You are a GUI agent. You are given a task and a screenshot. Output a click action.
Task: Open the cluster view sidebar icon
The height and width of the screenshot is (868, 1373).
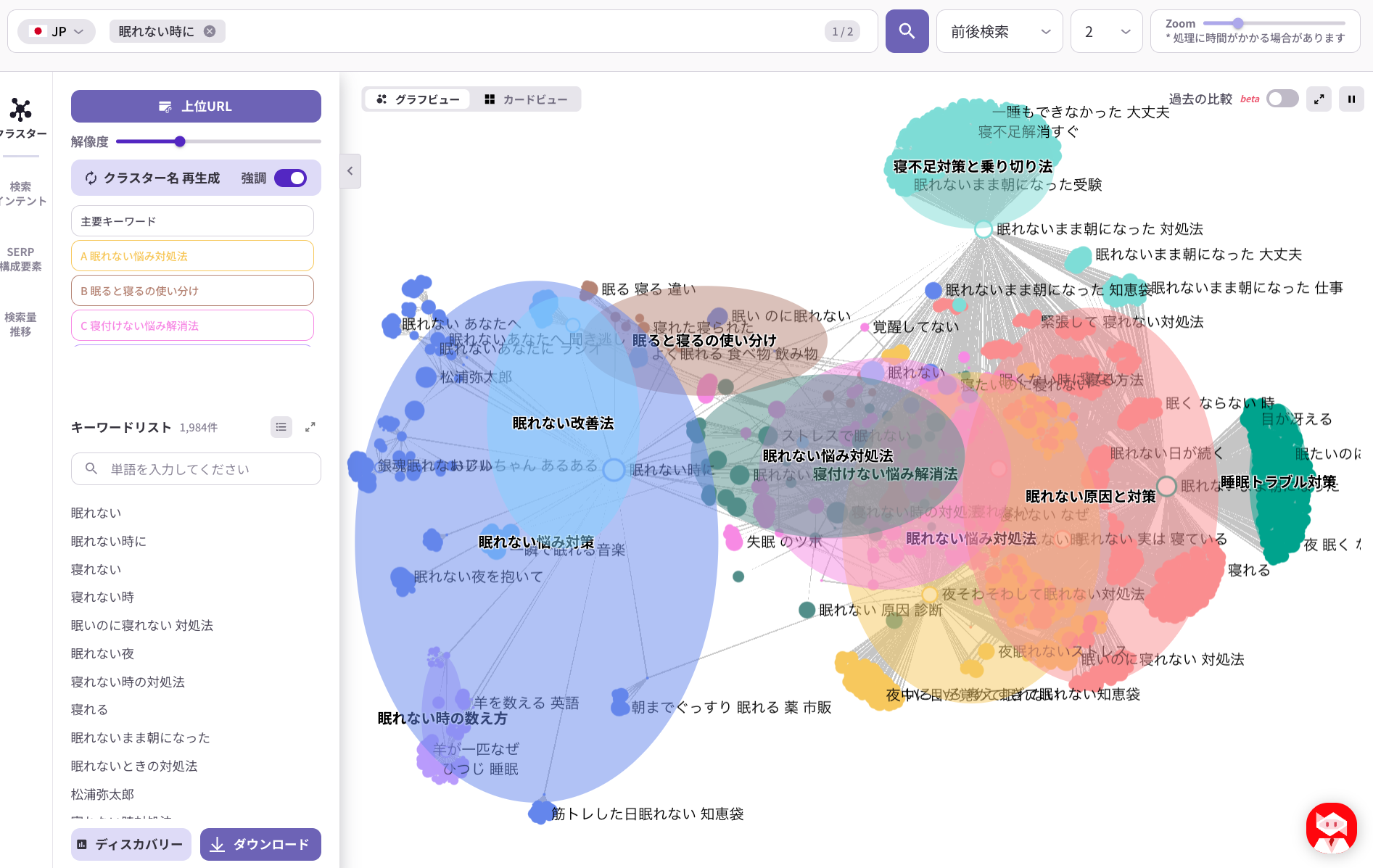[21, 118]
